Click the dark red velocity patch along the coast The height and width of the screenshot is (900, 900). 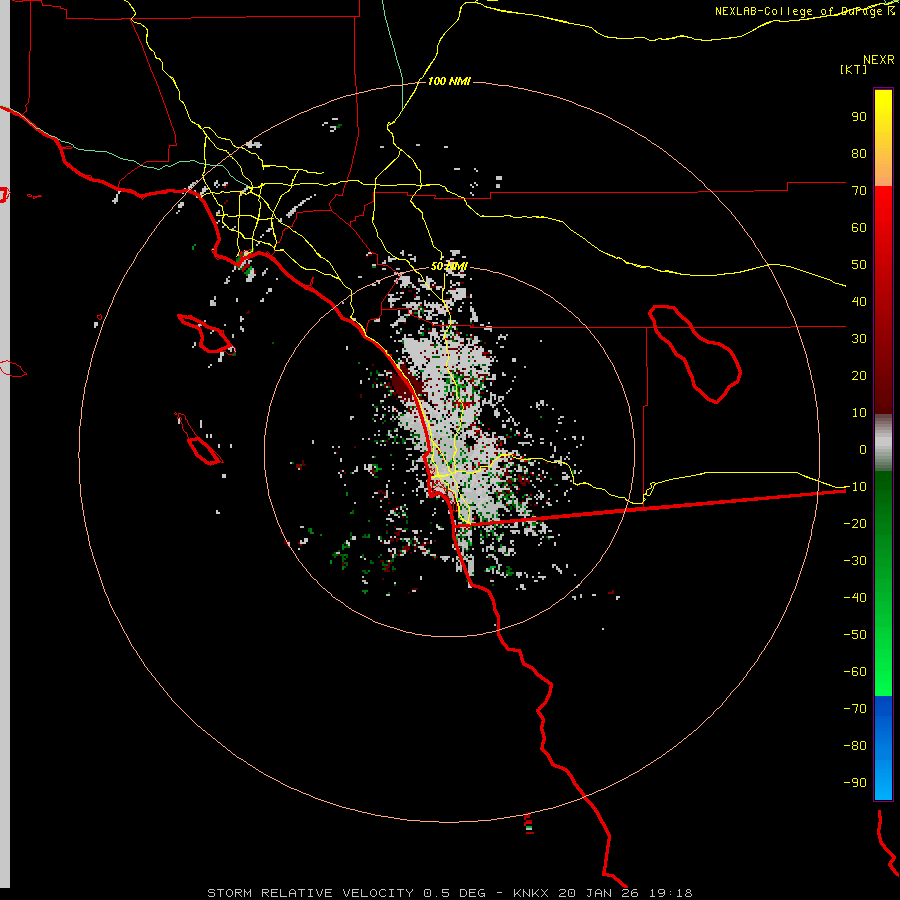407,383
